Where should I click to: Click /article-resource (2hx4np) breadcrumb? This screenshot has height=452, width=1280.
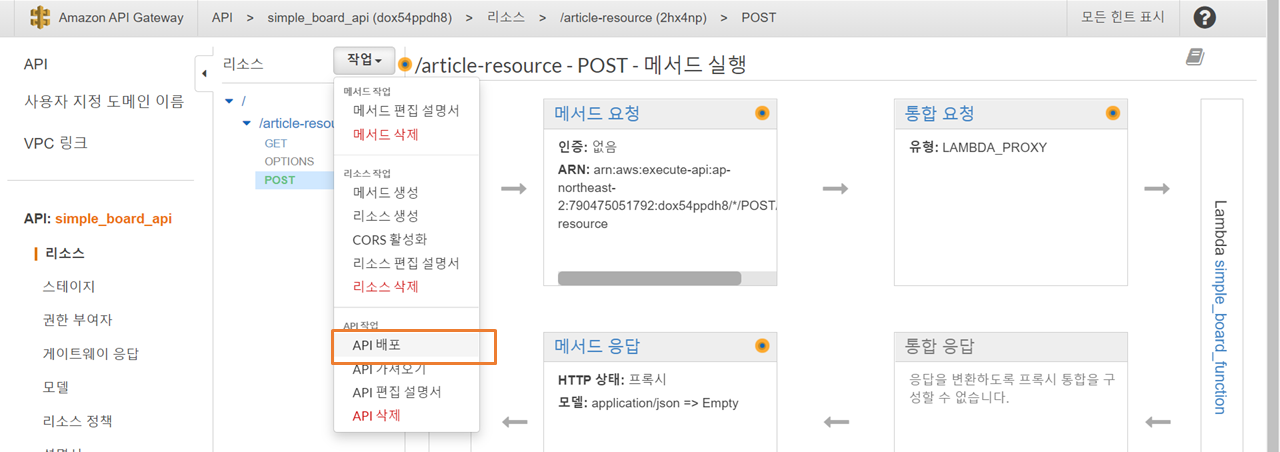tap(632, 18)
